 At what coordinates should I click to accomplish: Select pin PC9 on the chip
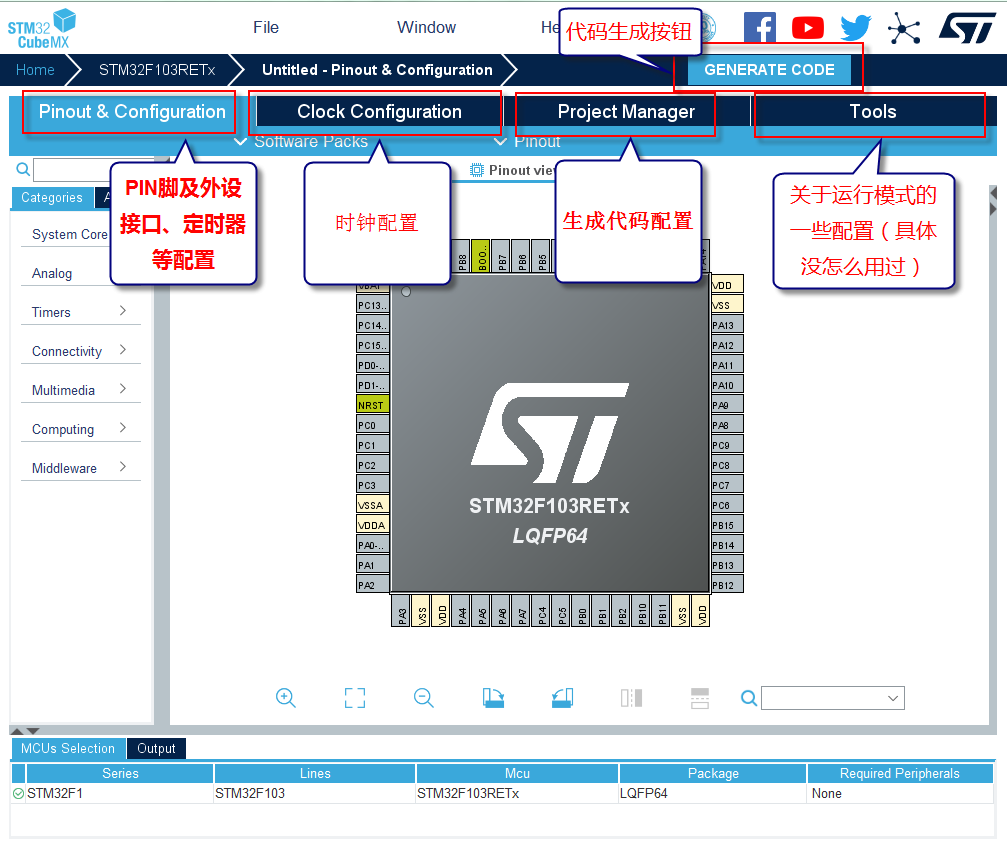tap(728, 445)
